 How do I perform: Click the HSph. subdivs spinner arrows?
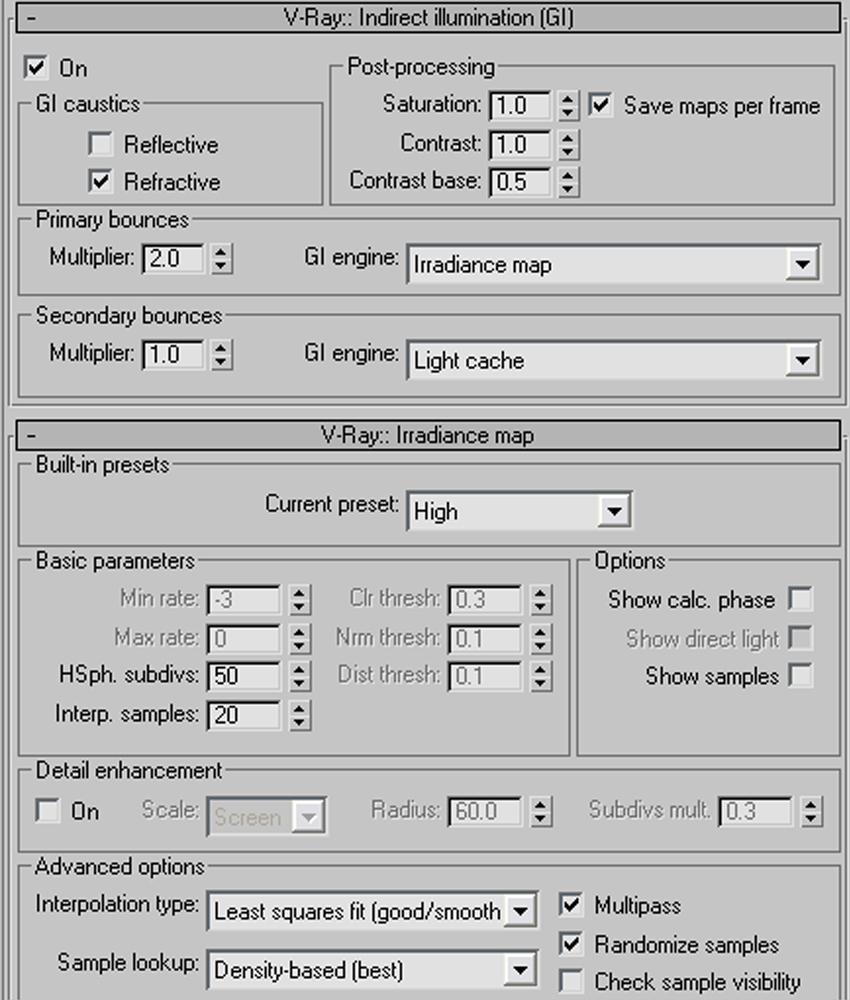[x=298, y=676]
